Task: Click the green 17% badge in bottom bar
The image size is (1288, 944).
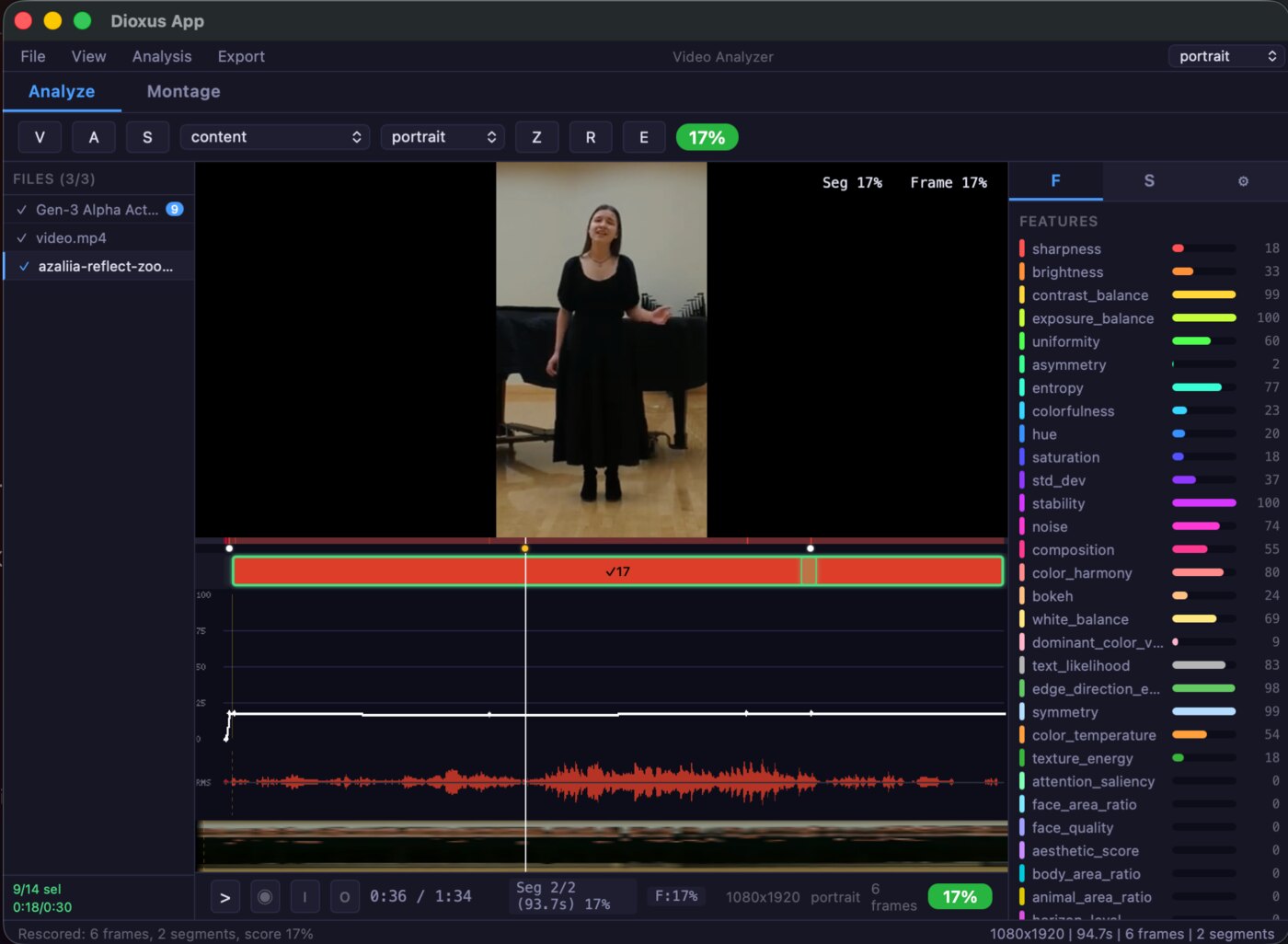Action: 960,897
